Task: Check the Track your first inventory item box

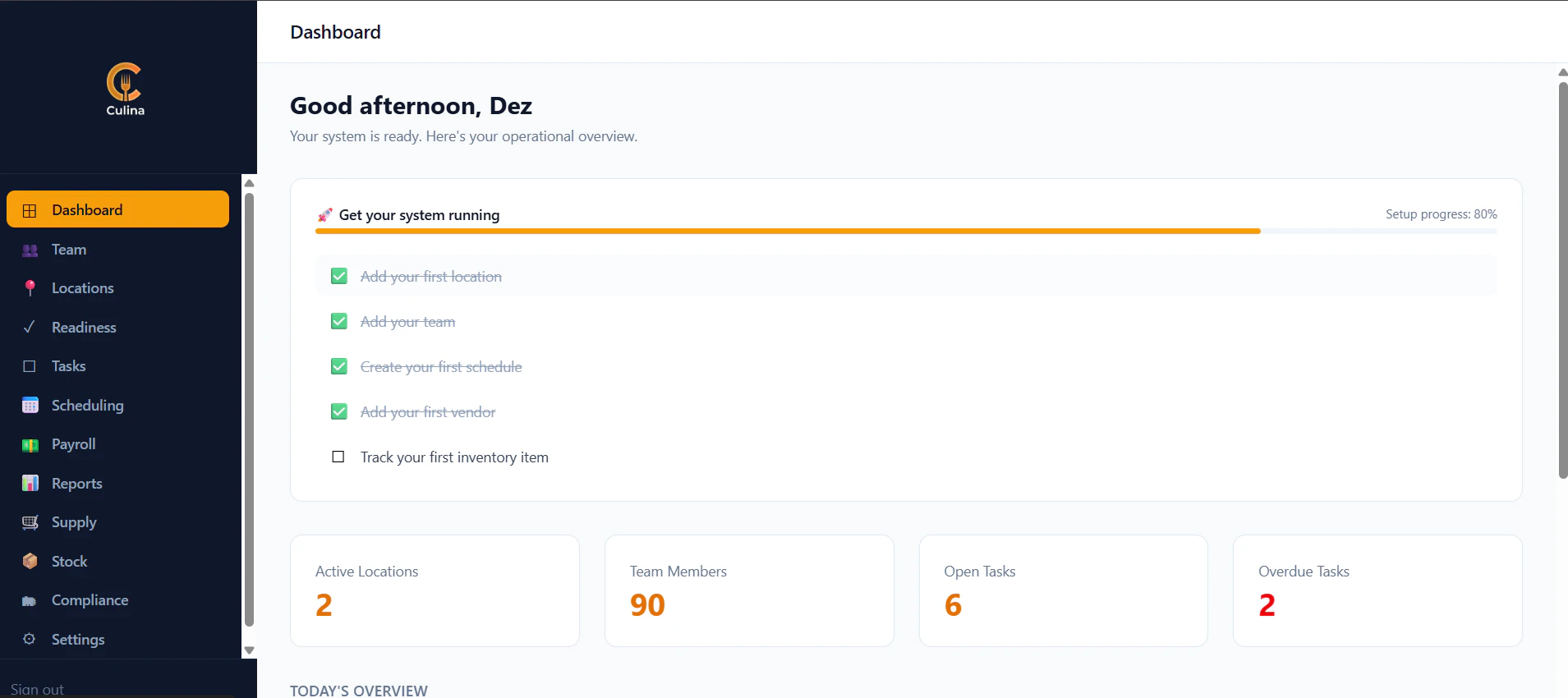Action: coord(338,457)
